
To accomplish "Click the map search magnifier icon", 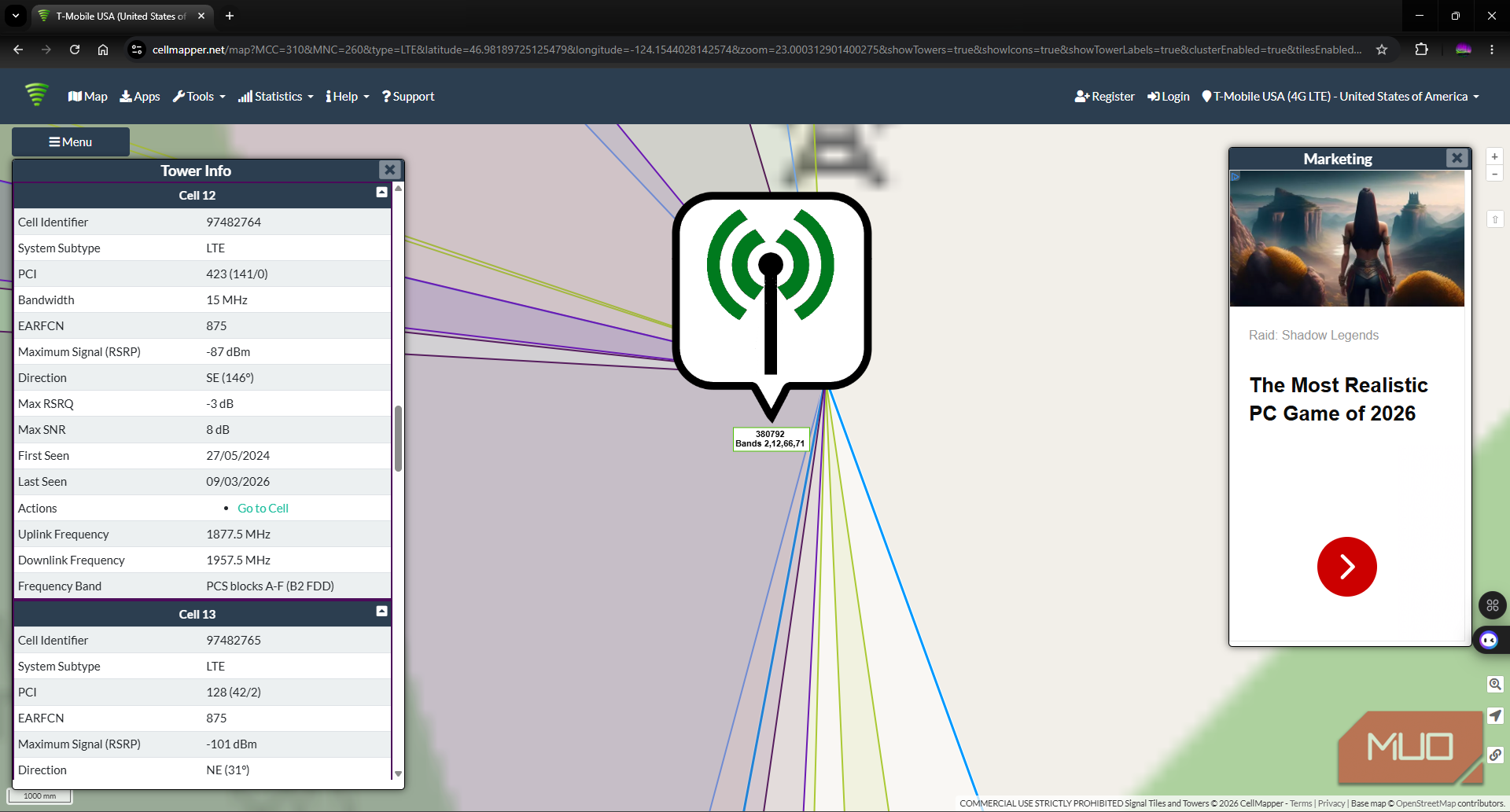I will tap(1495, 685).
